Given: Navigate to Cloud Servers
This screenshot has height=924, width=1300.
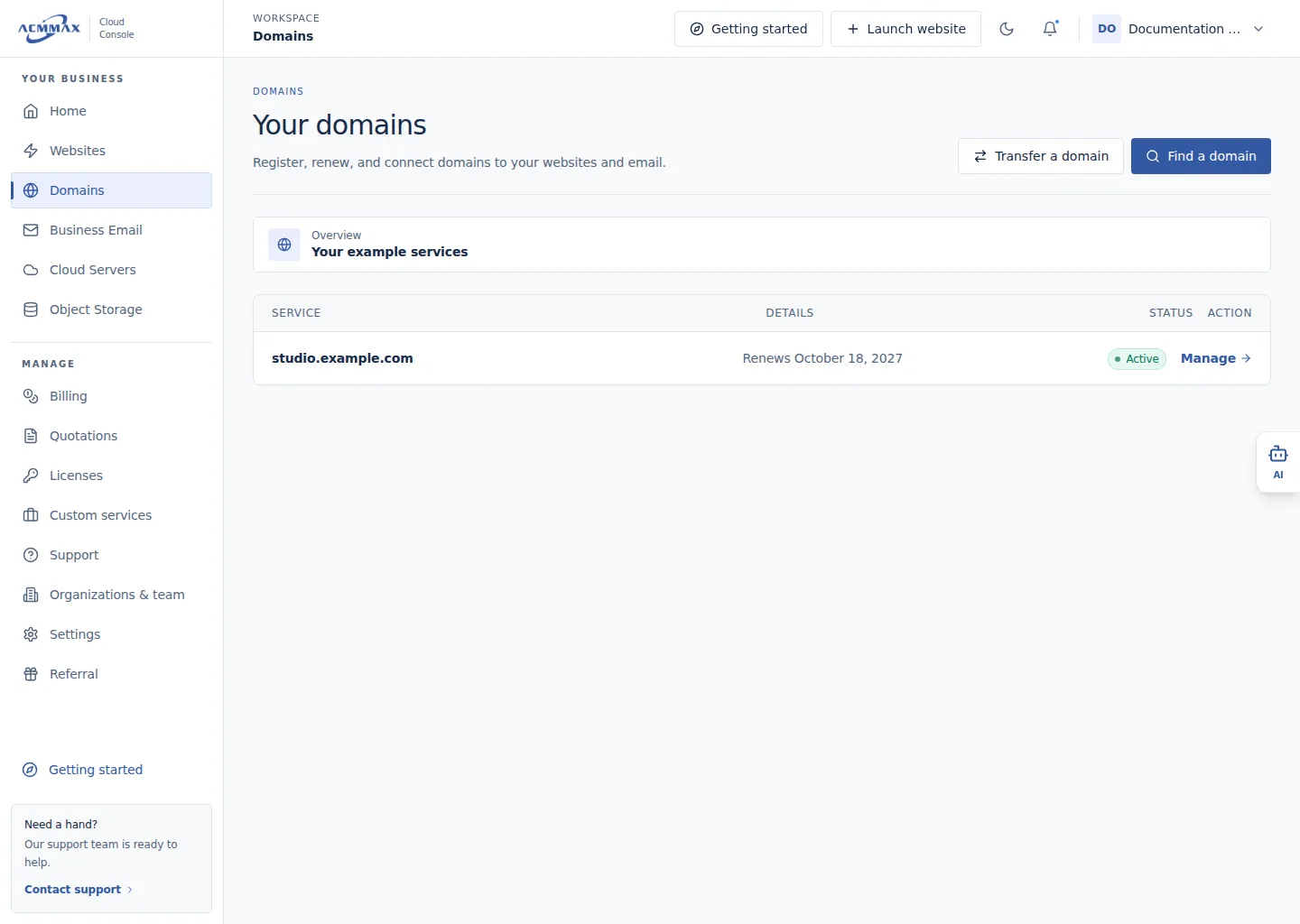Looking at the screenshot, I should [x=111, y=270].
